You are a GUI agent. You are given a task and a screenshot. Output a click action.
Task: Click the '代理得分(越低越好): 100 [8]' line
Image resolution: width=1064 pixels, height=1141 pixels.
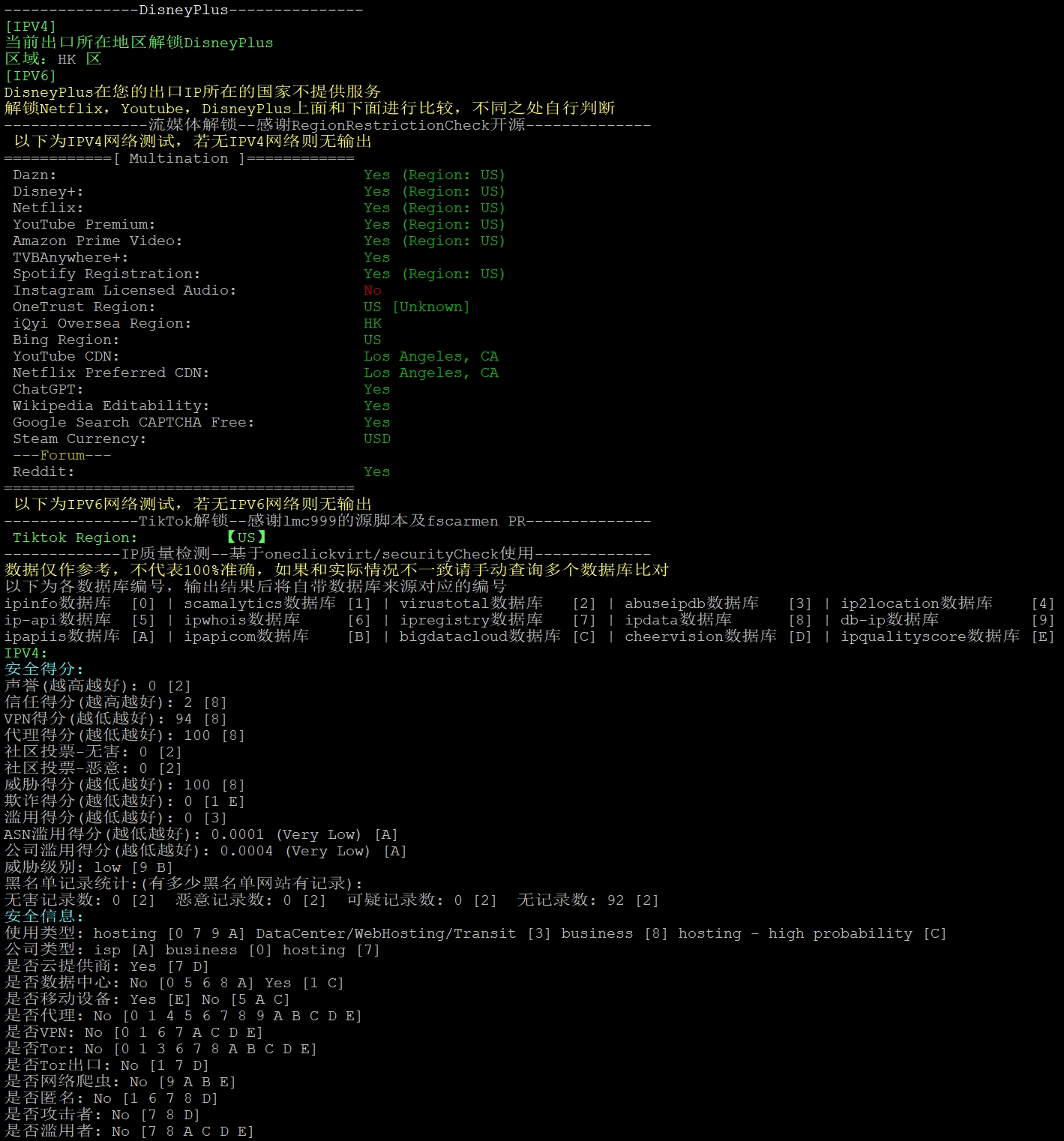[124, 735]
